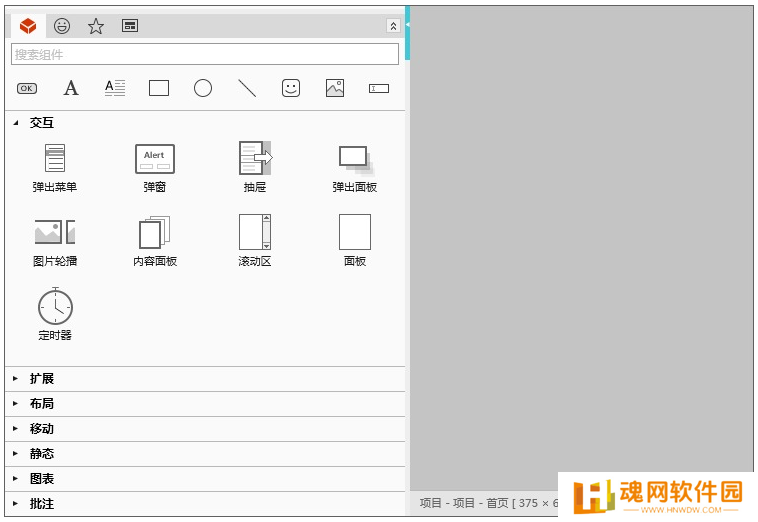Image resolution: width=758 pixels, height=522 pixels.
Task: Select the image picture widget
Action: click(335, 88)
